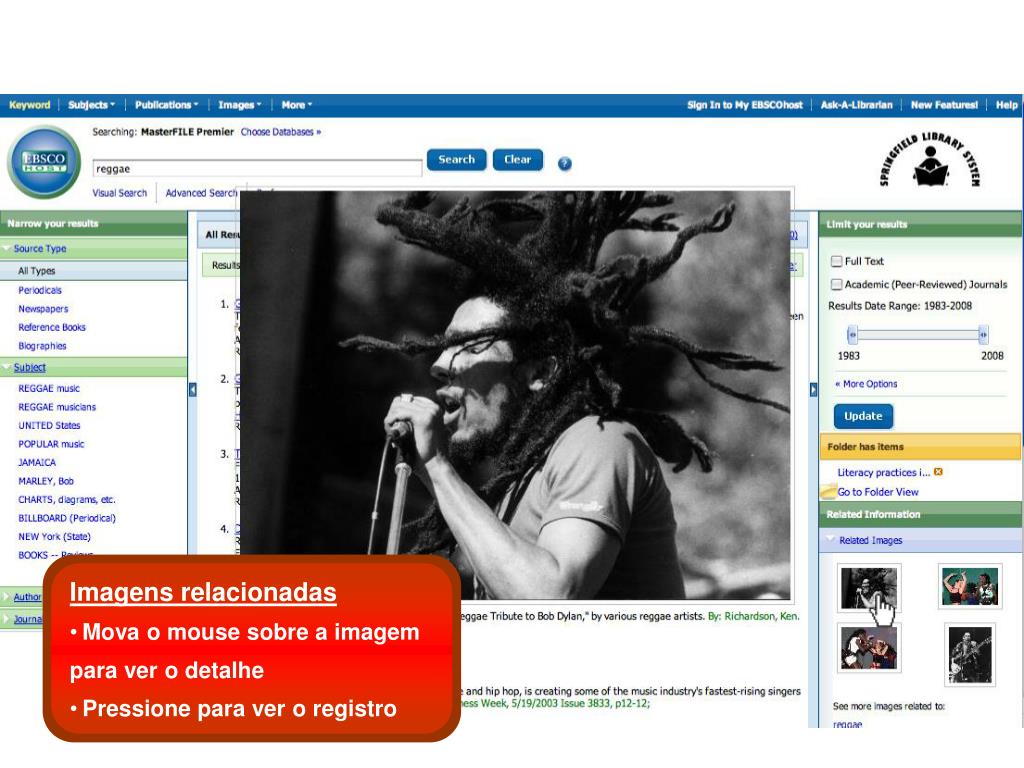Open Ask-A-Librarian
Viewport: 1024px width, 768px height.
click(856, 104)
